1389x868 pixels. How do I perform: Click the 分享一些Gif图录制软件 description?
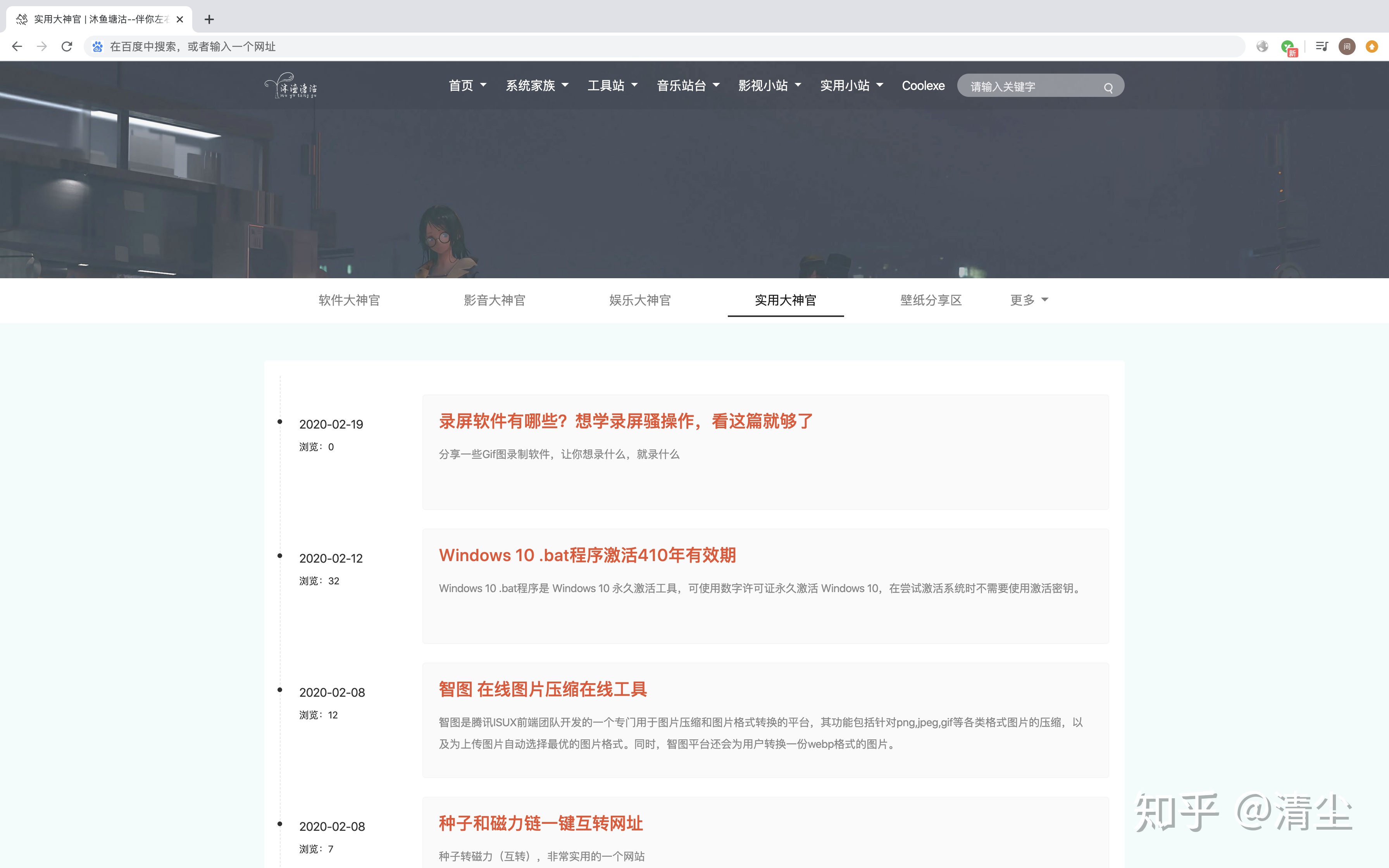pos(559,454)
